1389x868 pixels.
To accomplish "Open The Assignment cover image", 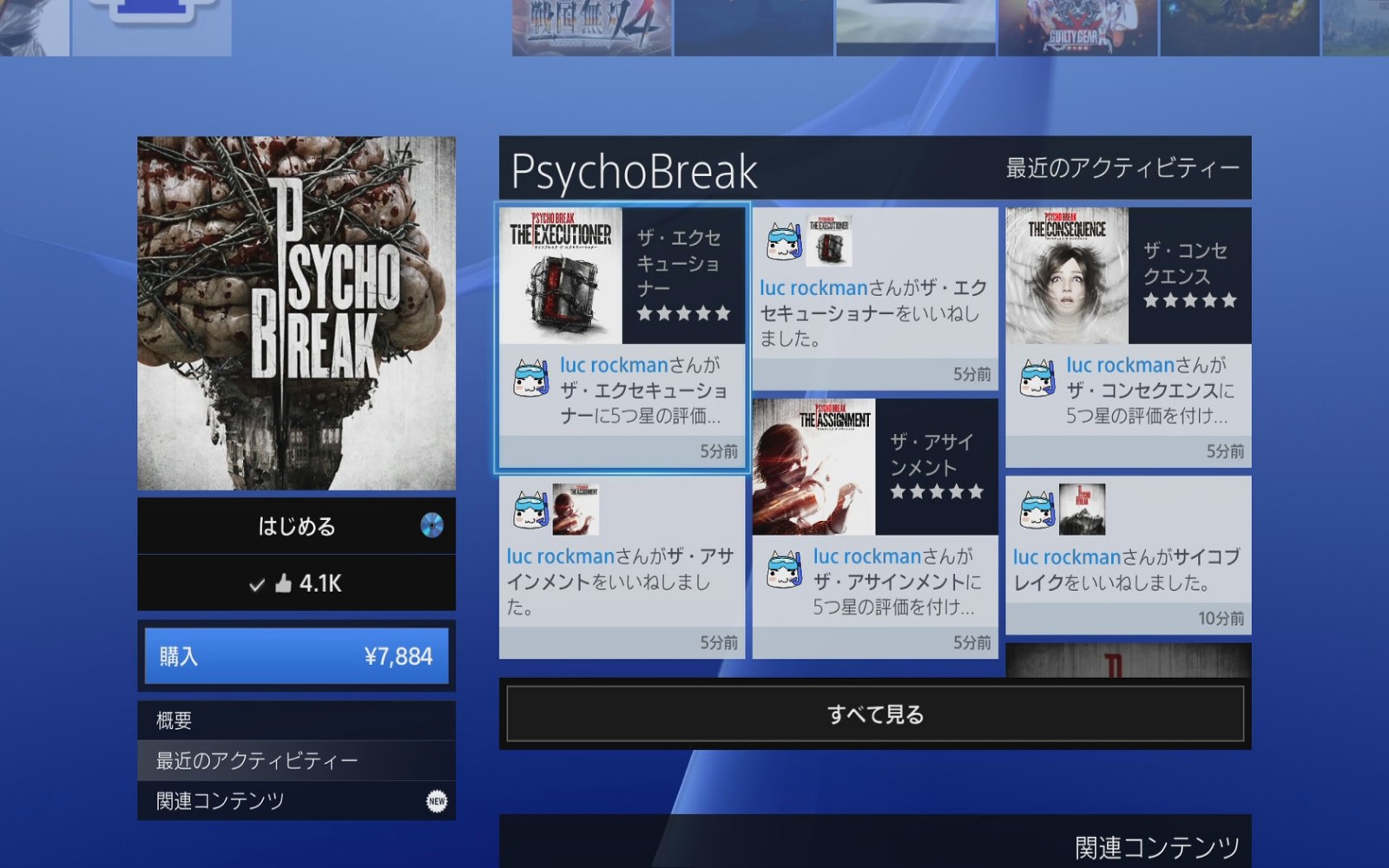I will click(814, 467).
